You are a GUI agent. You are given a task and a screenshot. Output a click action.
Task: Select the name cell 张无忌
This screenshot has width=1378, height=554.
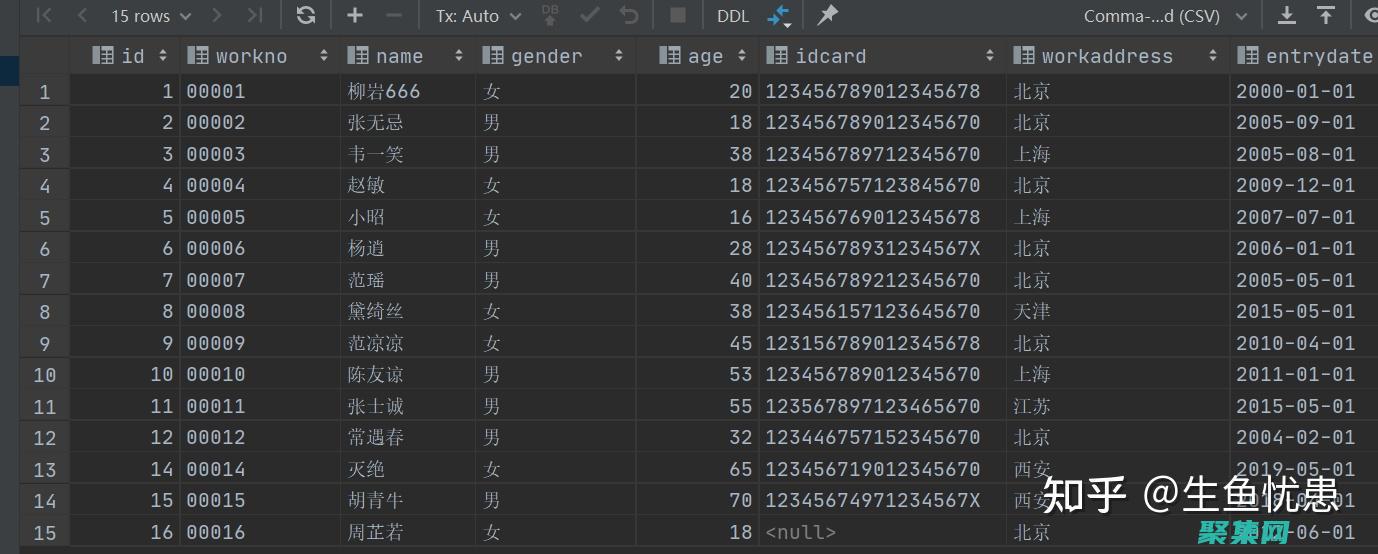coord(376,123)
